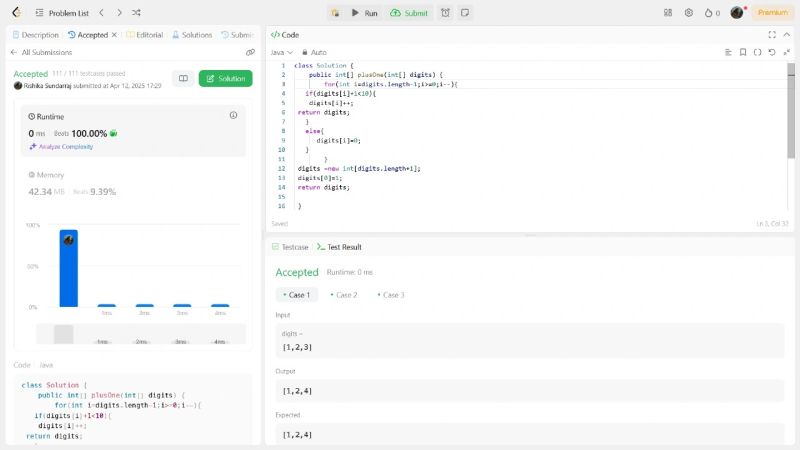The image size is (800, 450).
Task: Open the settings gear icon
Action: (x=689, y=13)
